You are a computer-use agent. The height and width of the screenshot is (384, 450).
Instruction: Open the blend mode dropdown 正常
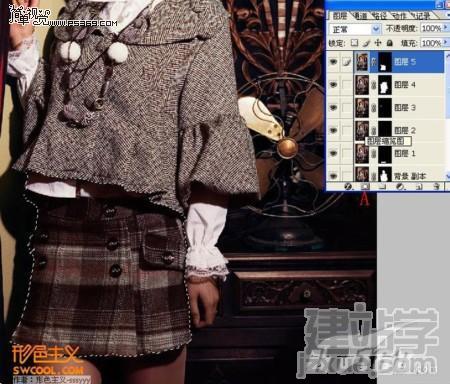click(x=355, y=29)
